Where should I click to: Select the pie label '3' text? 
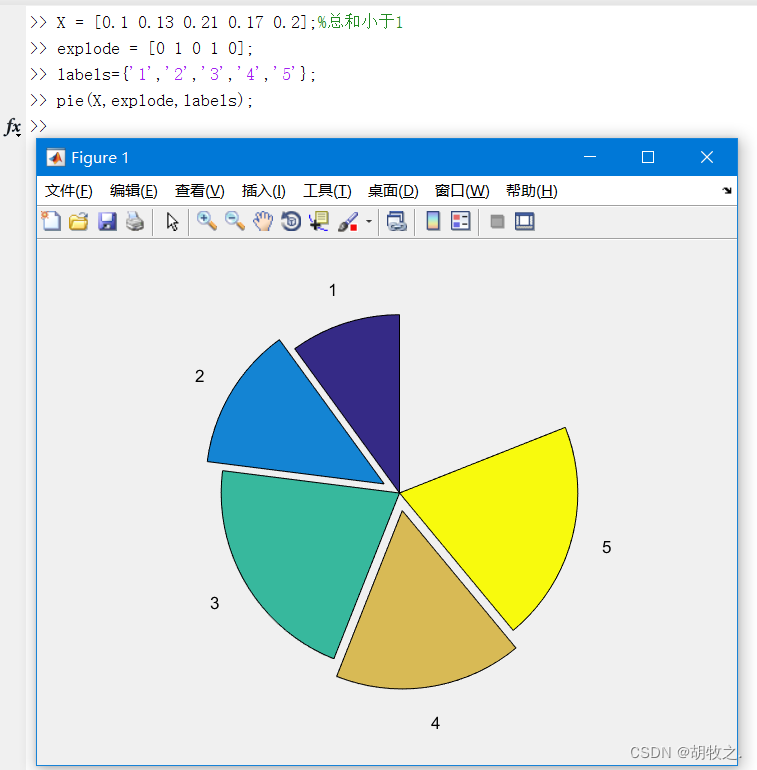215,603
